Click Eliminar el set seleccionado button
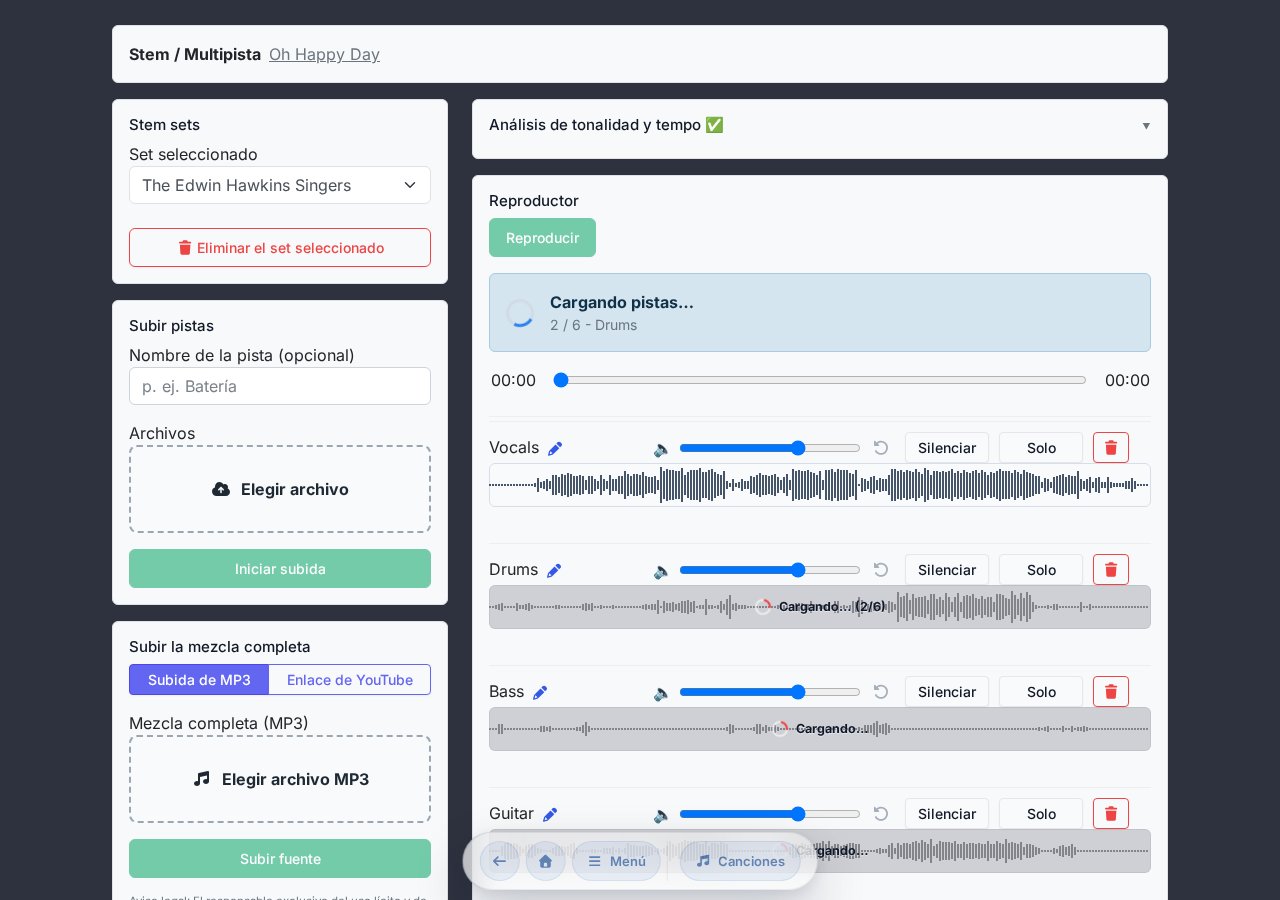Image resolution: width=1280 pixels, height=900 pixels. (x=280, y=247)
